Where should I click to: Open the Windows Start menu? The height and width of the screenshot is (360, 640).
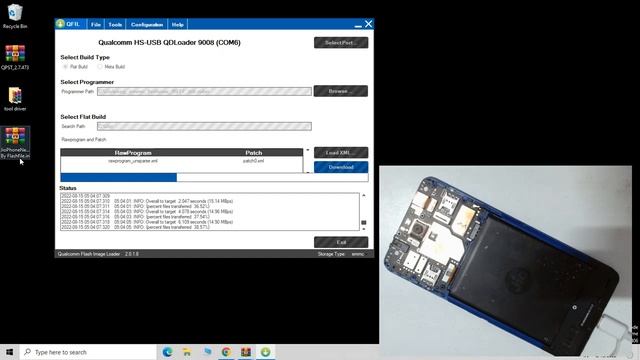(x=10, y=352)
